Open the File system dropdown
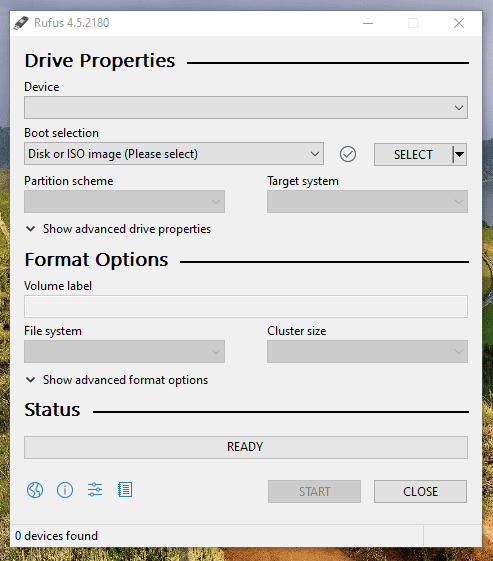The image size is (493, 561). pos(125,351)
